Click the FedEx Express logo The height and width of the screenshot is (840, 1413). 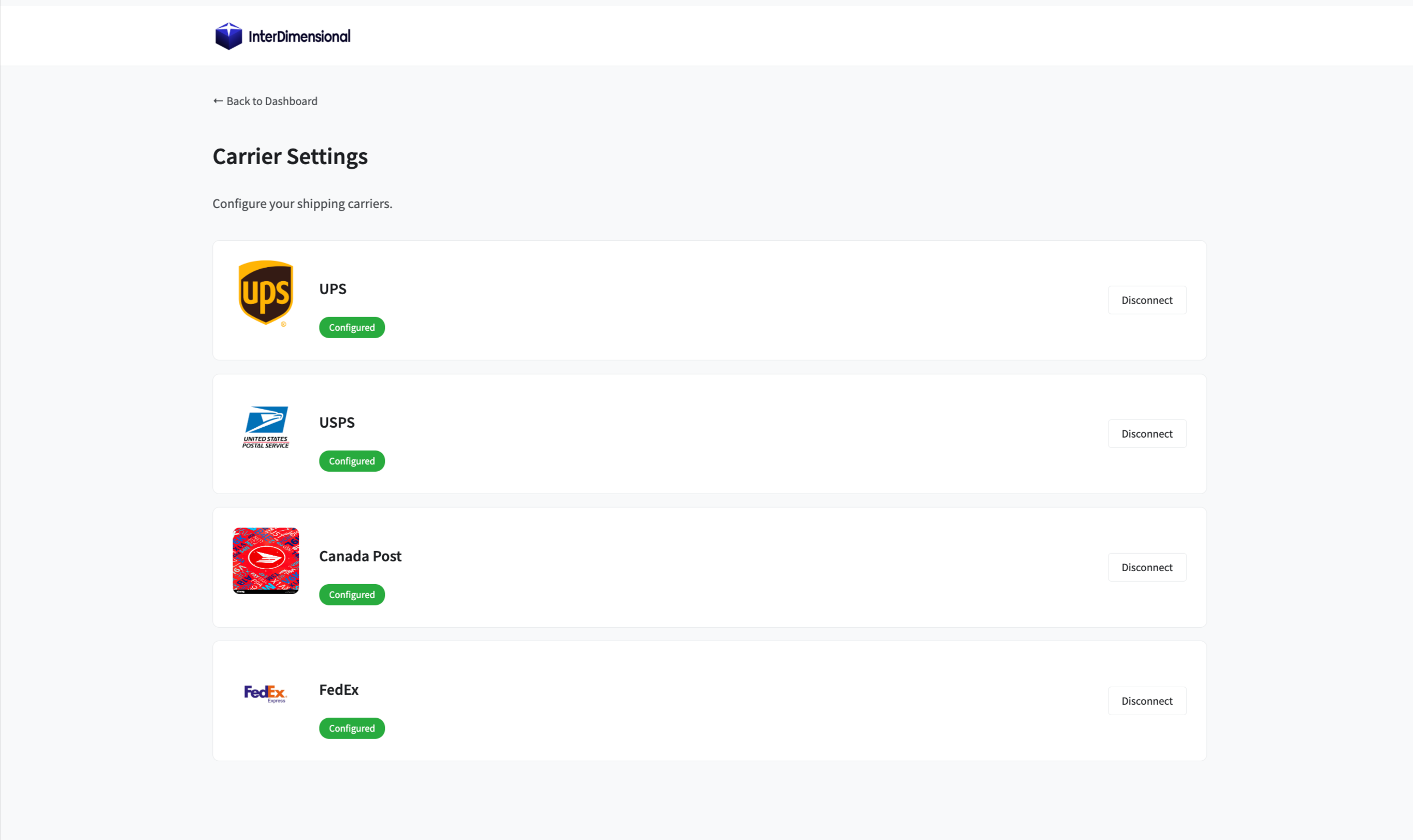(x=266, y=693)
